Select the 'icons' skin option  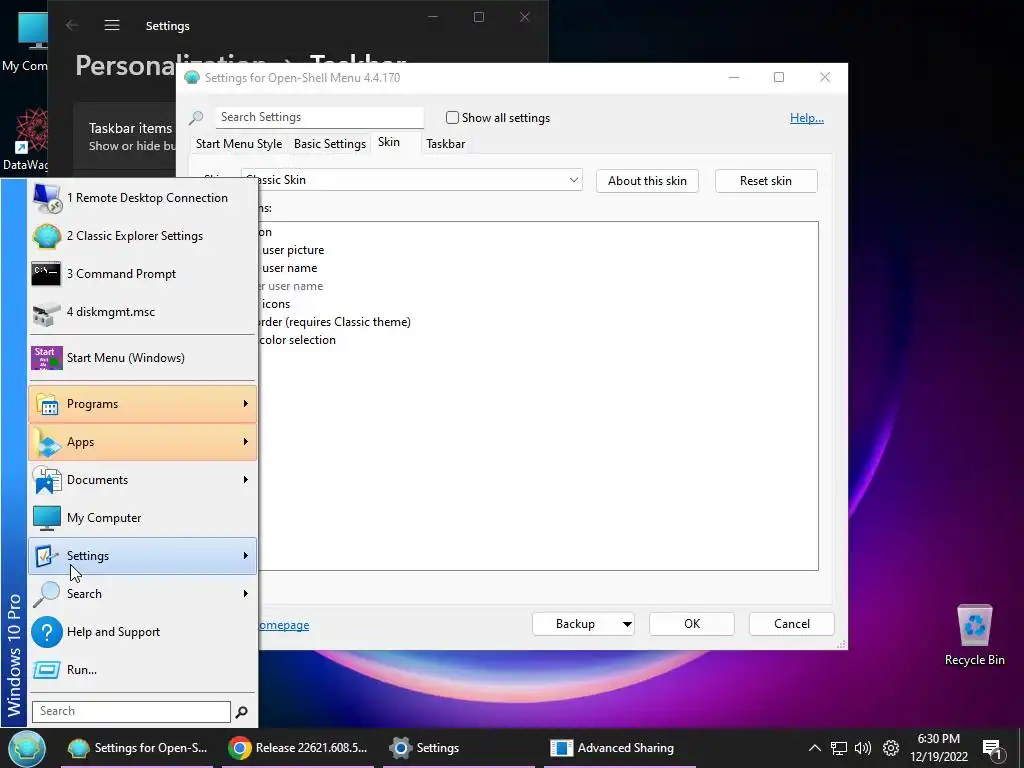pyautogui.click(x=276, y=304)
